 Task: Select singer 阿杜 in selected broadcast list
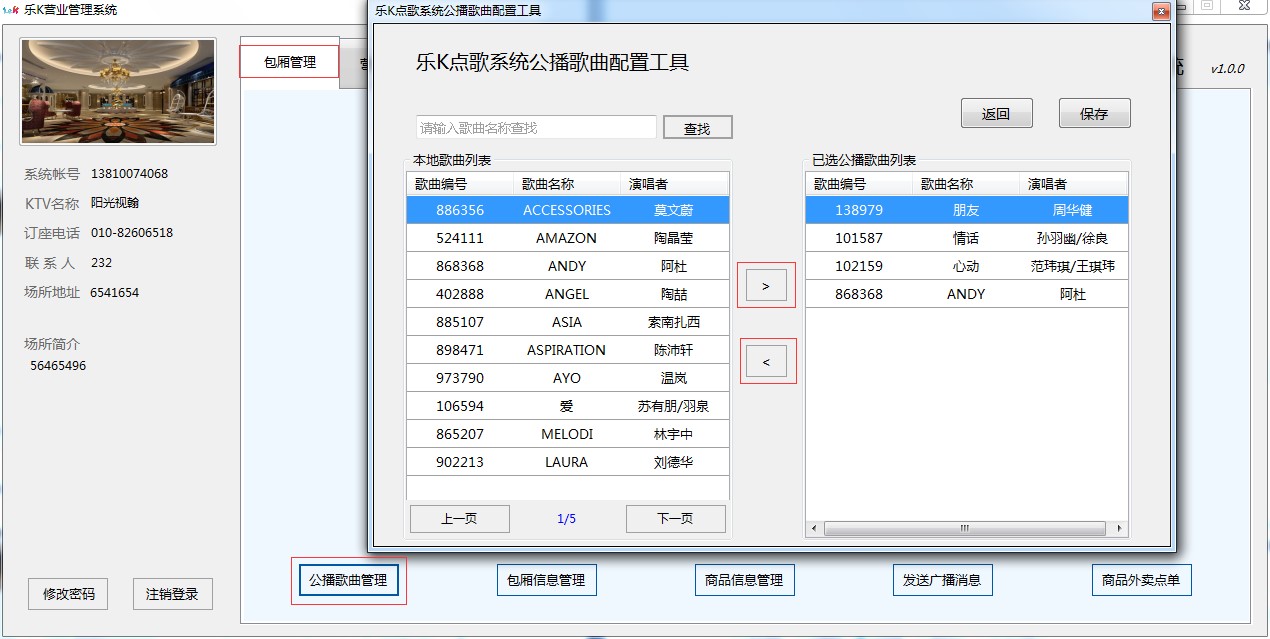click(x=1073, y=294)
